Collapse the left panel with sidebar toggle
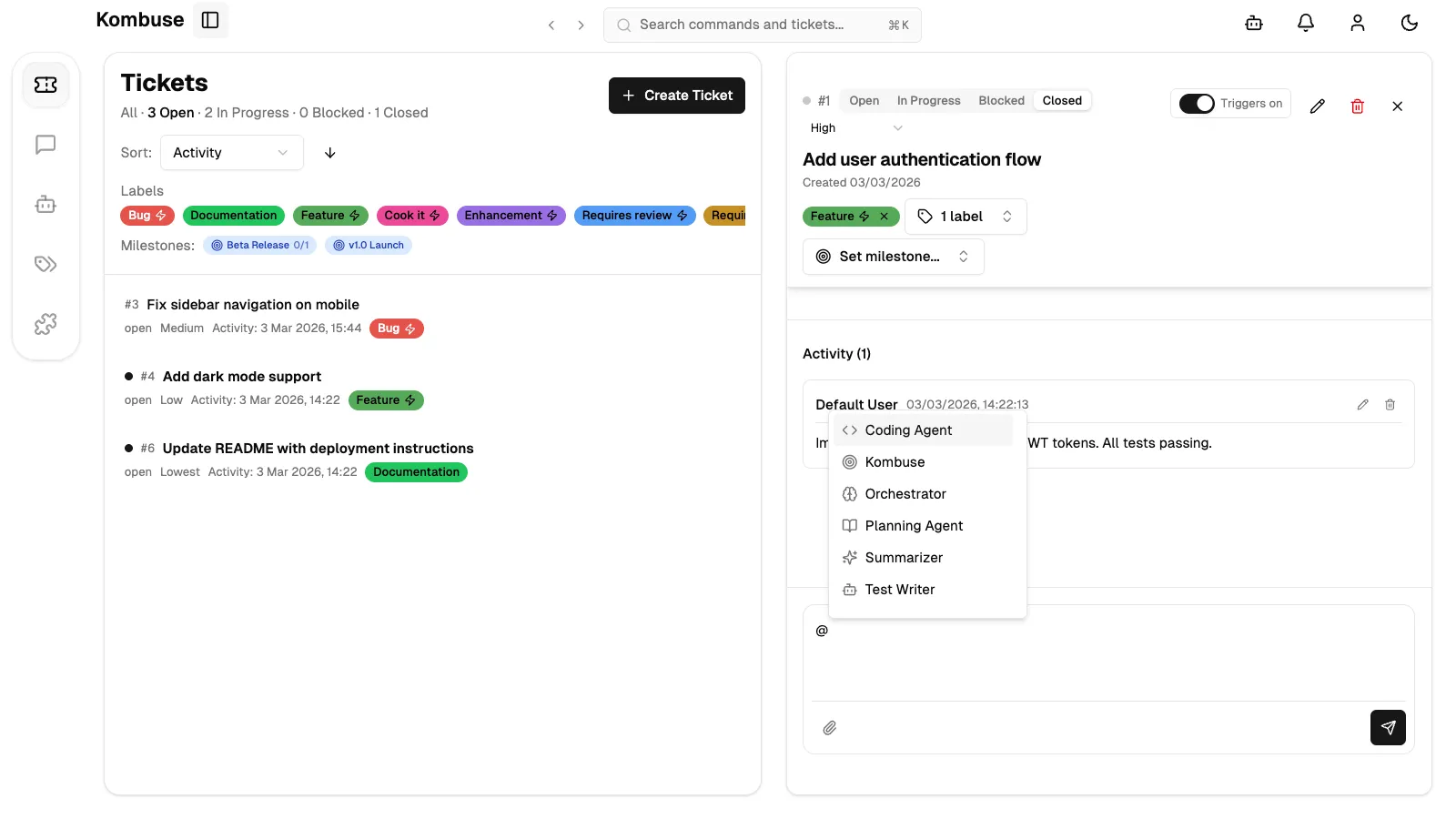The height and width of the screenshot is (819, 1456). 210,19
